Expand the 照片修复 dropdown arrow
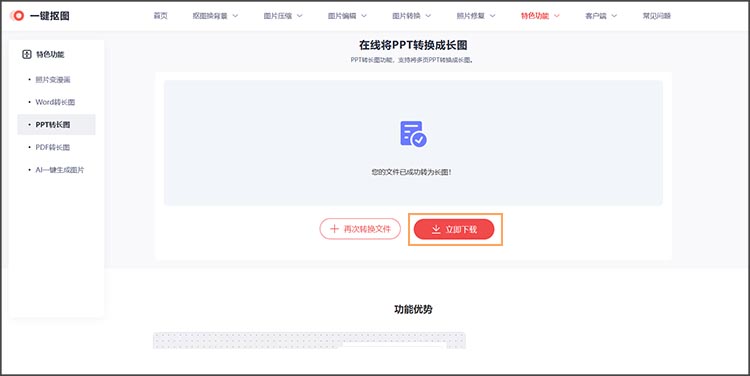 493,16
